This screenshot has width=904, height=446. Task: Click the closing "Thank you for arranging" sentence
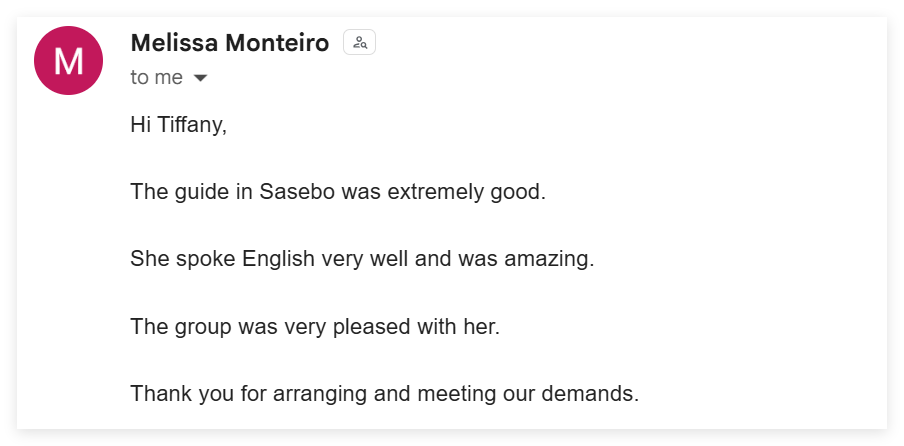tap(384, 393)
